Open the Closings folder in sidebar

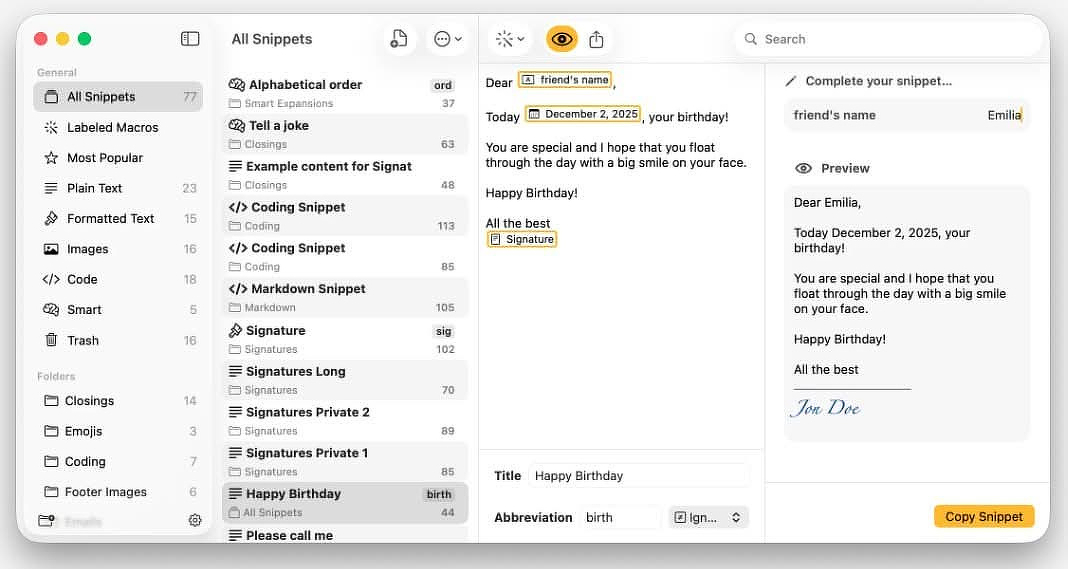(90, 401)
